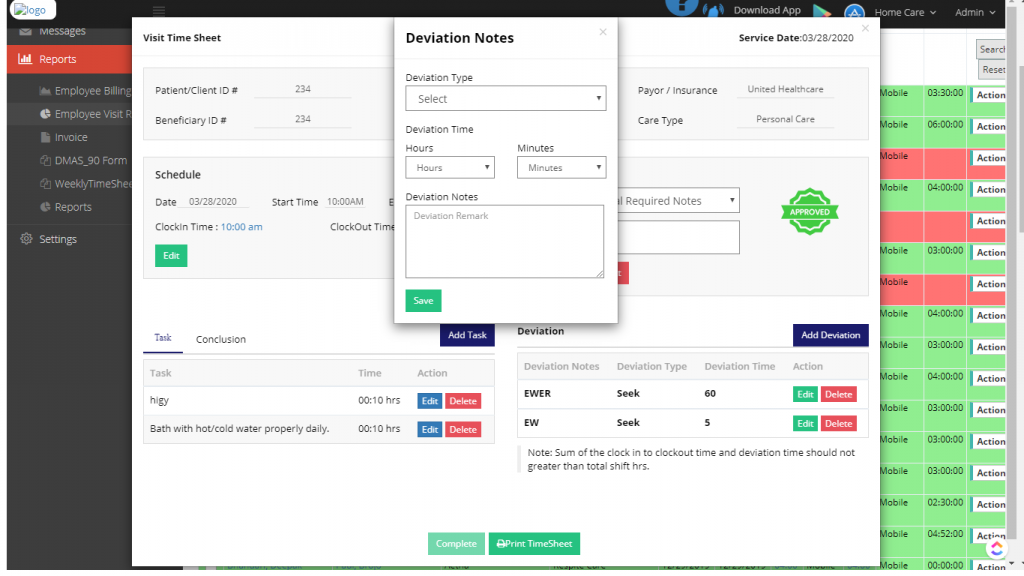Click the Reports bar chart icon
The width and height of the screenshot is (1024, 576).
point(25,59)
